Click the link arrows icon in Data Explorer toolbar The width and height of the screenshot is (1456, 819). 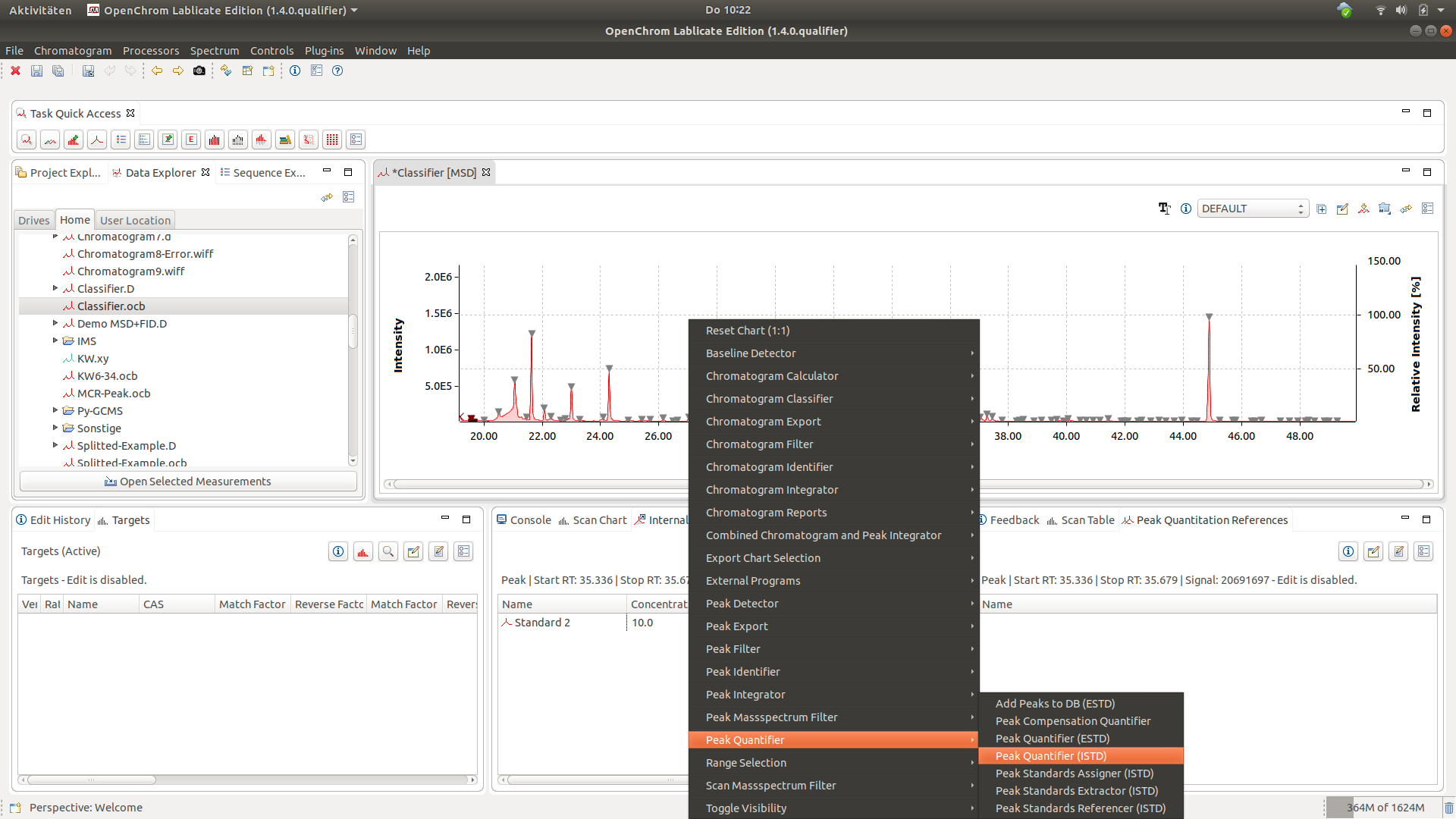327,197
